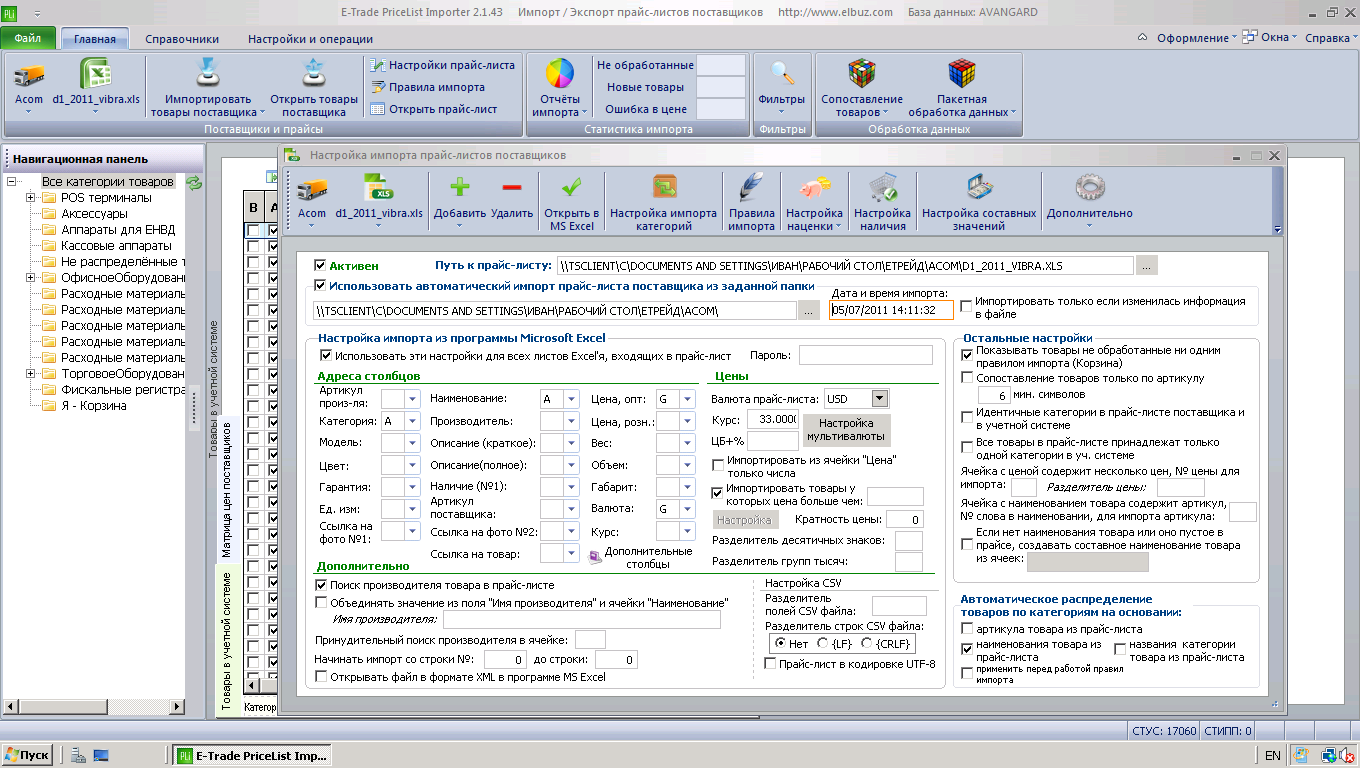This screenshot has width=1360, height=768.
Task: Click browse button next to price list path
Action: click(1146, 265)
